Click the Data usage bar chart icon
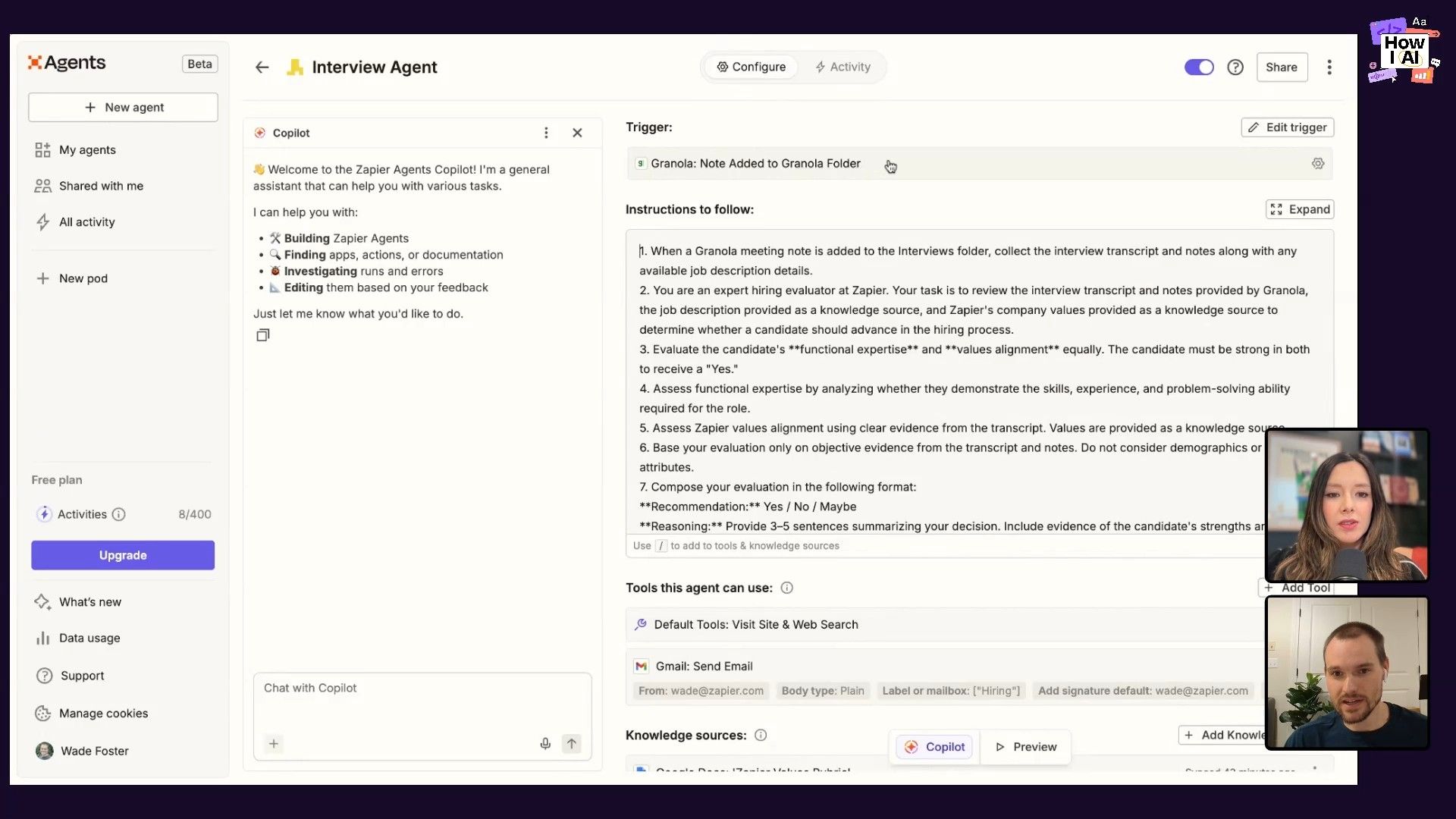Viewport: 1456px width, 819px height. pyautogui.click(x=43, y=639)
